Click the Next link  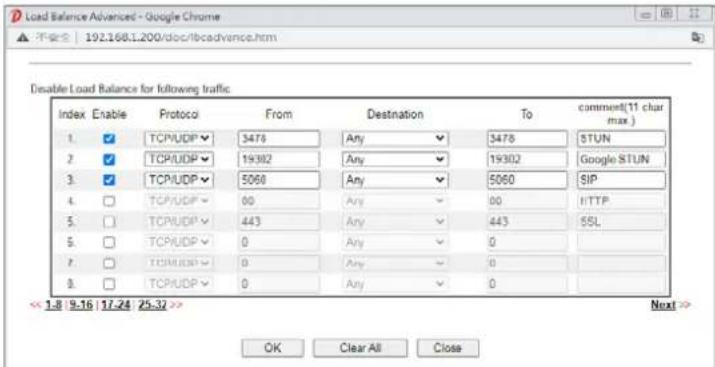[663, 305]
